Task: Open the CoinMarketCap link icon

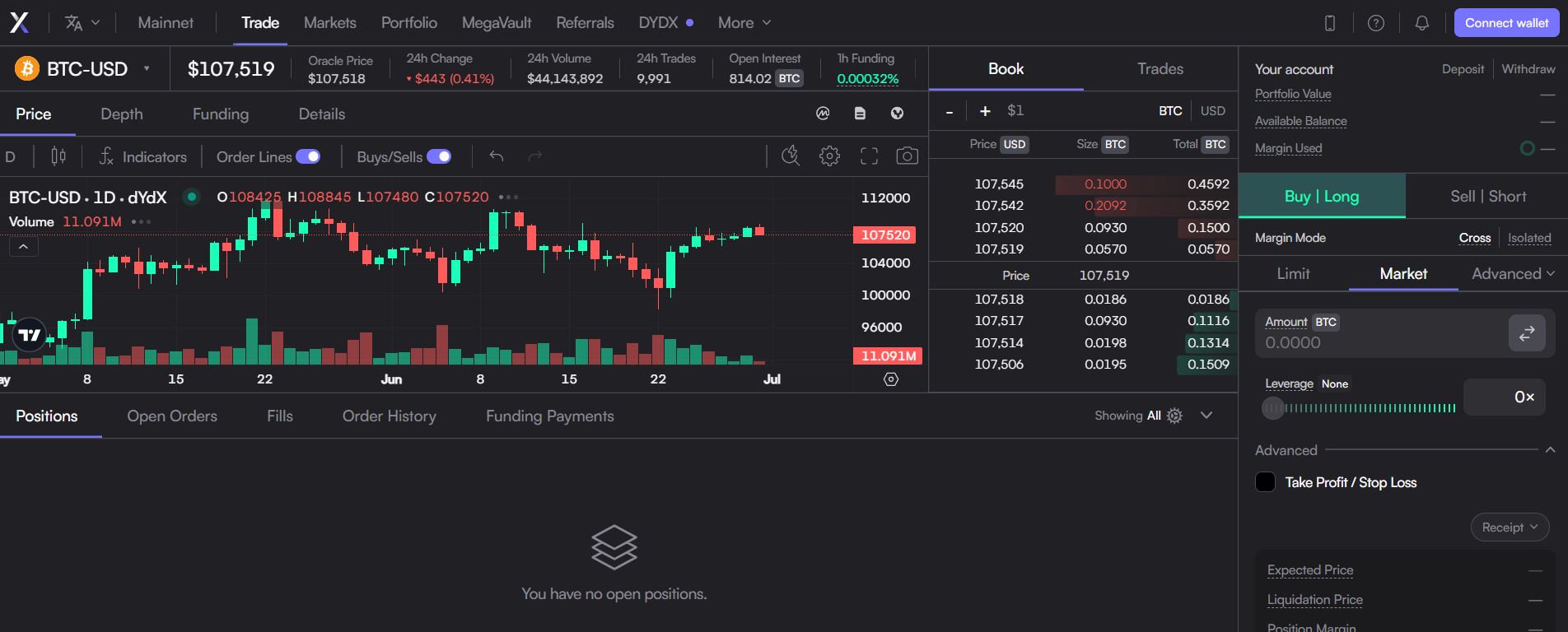Action: point(823,114)
